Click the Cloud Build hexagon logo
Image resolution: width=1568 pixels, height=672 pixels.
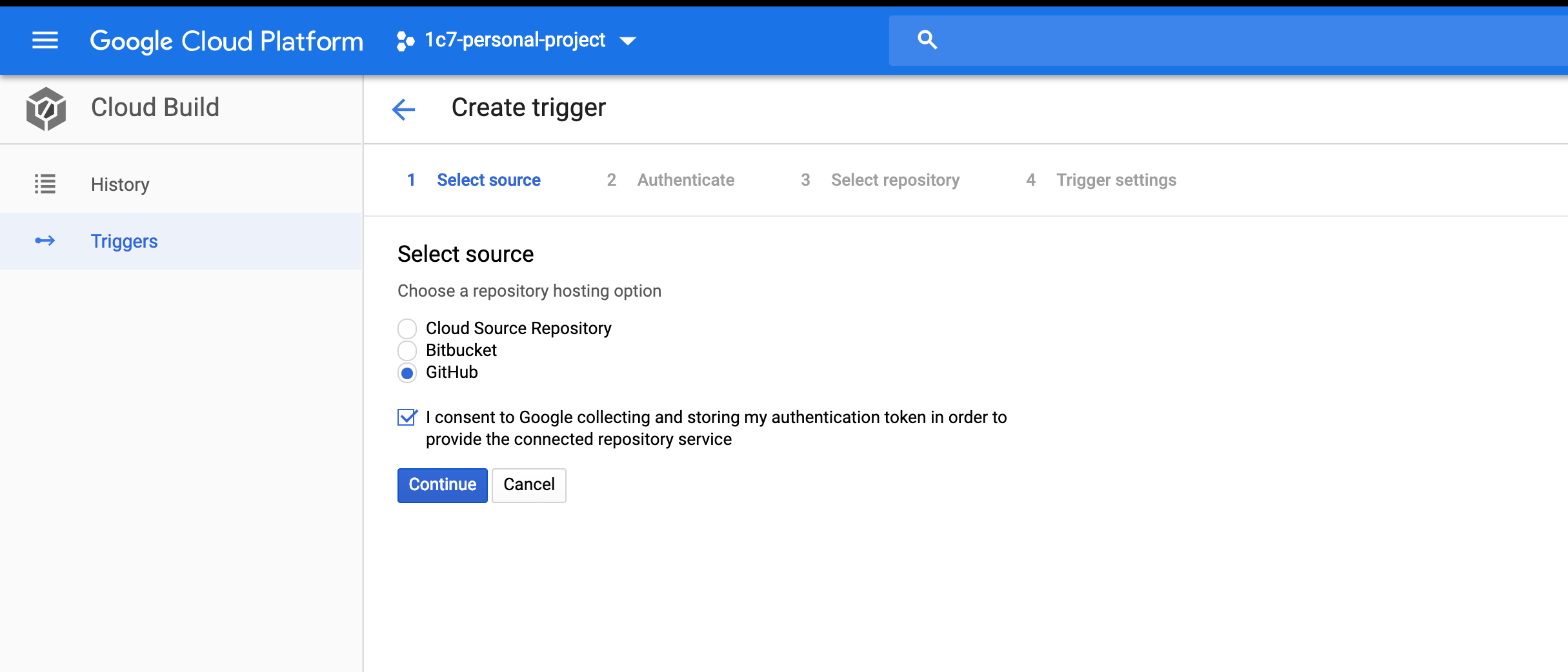point(45,108)
